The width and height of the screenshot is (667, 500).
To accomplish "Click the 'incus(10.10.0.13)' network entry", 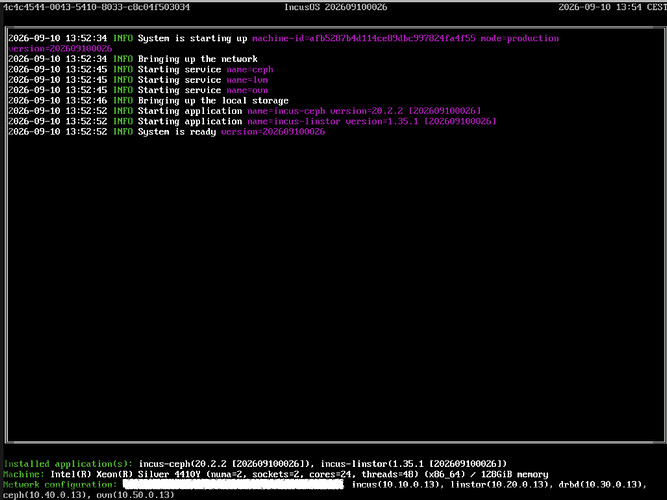I will click(x=396, y=485).
